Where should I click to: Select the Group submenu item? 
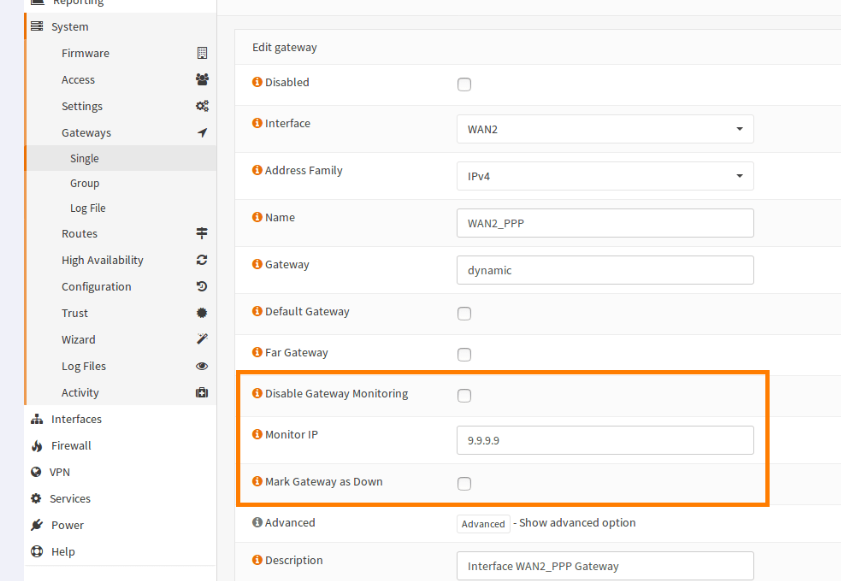84,183
